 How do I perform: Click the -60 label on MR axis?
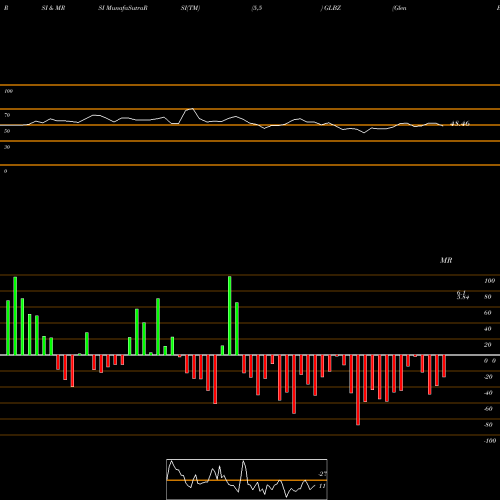point(488,409)
